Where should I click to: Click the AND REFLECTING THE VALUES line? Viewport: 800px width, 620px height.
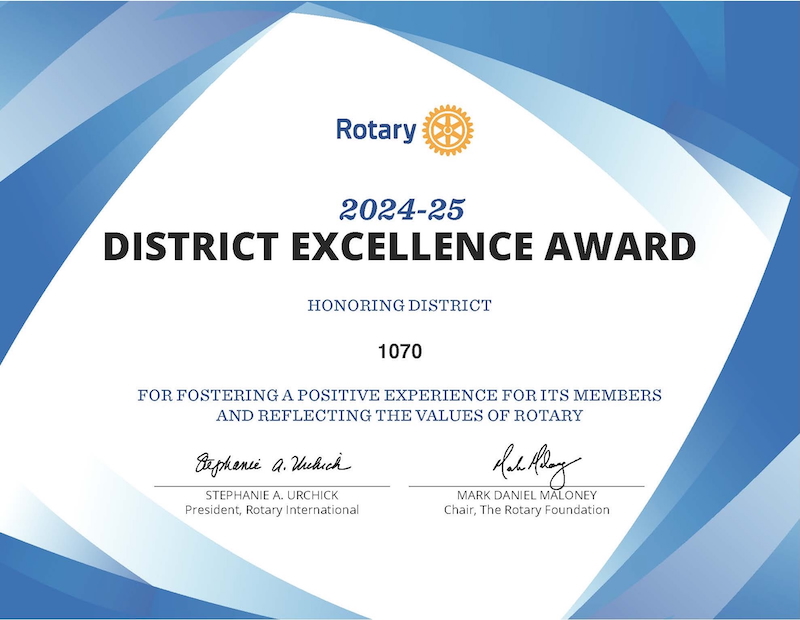point(400,415)
